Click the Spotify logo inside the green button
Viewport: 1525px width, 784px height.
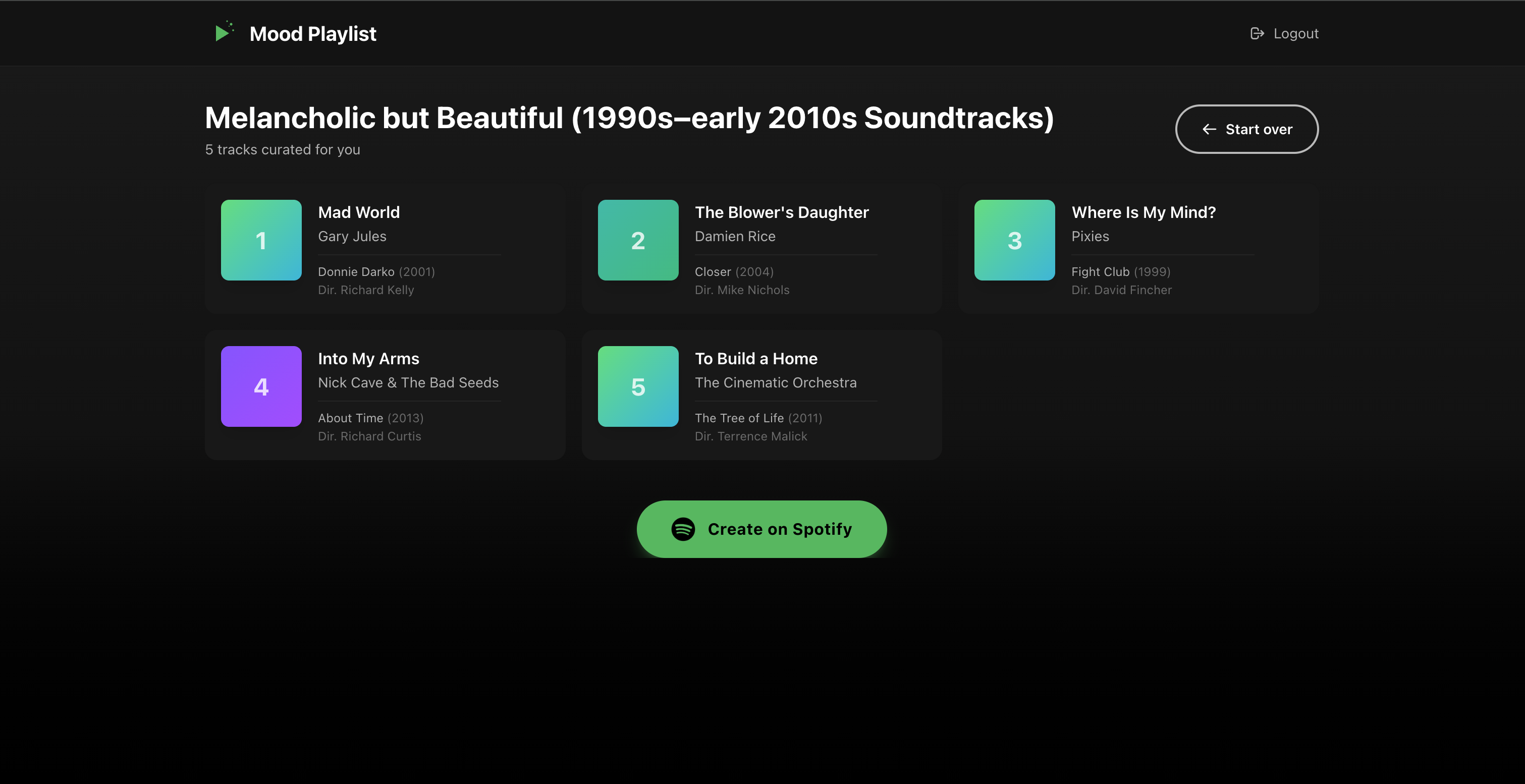684,529
